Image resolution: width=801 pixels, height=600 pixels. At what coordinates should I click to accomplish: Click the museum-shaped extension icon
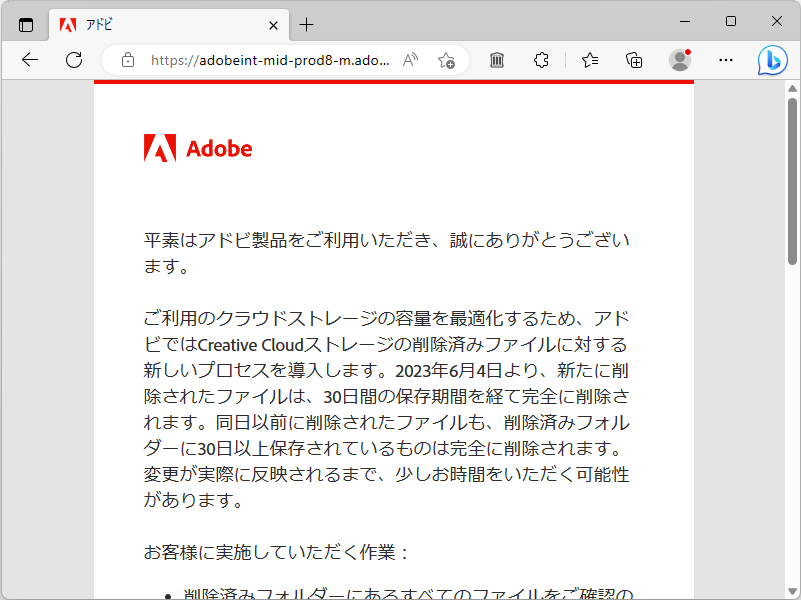[496, 60]
